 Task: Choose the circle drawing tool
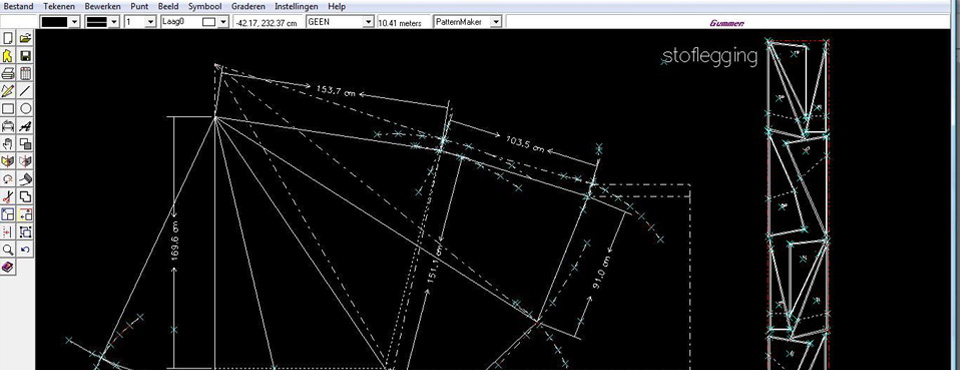click(25, 109)
